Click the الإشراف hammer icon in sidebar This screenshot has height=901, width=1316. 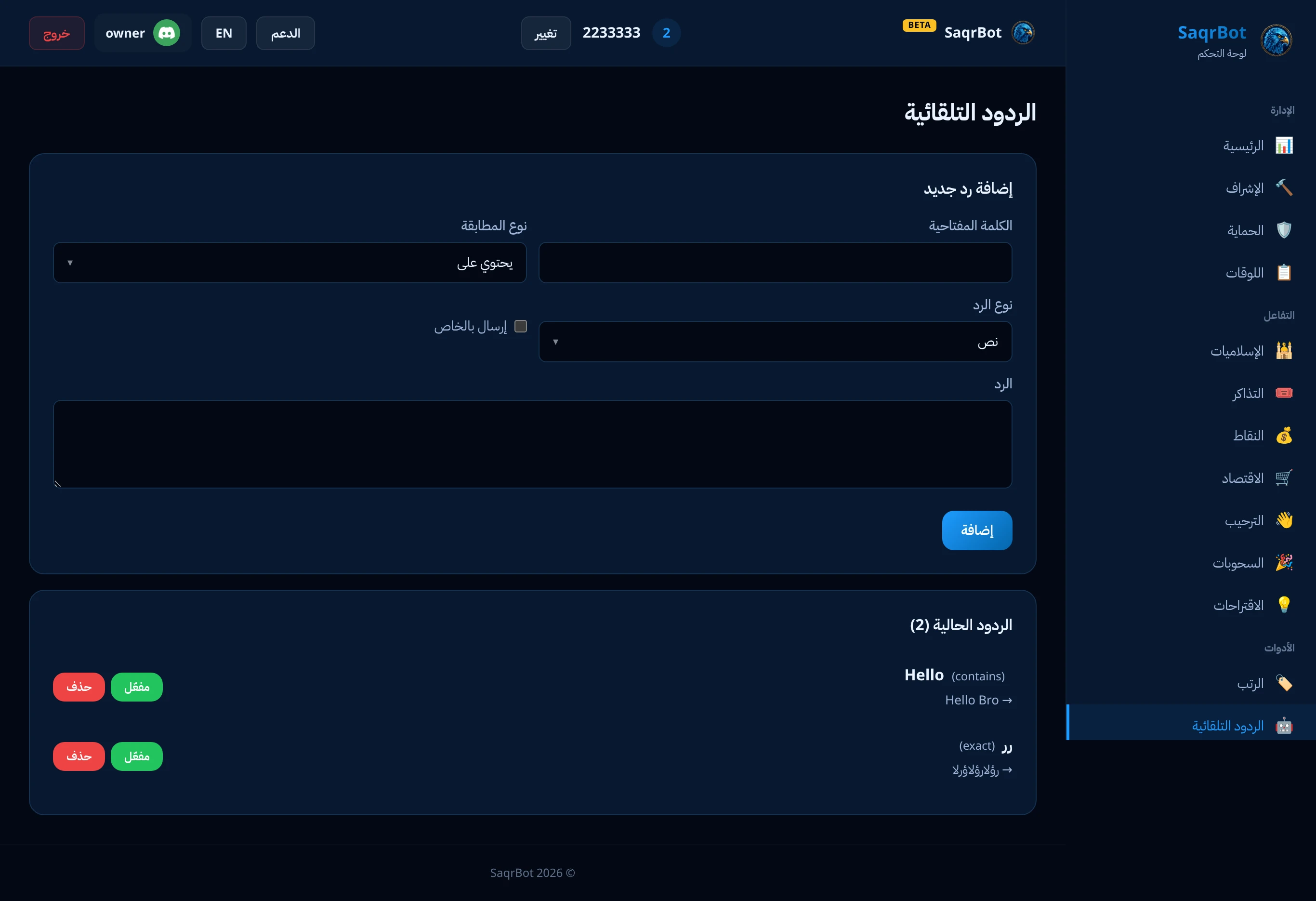pyautogui.click(x=1283, y=188)
